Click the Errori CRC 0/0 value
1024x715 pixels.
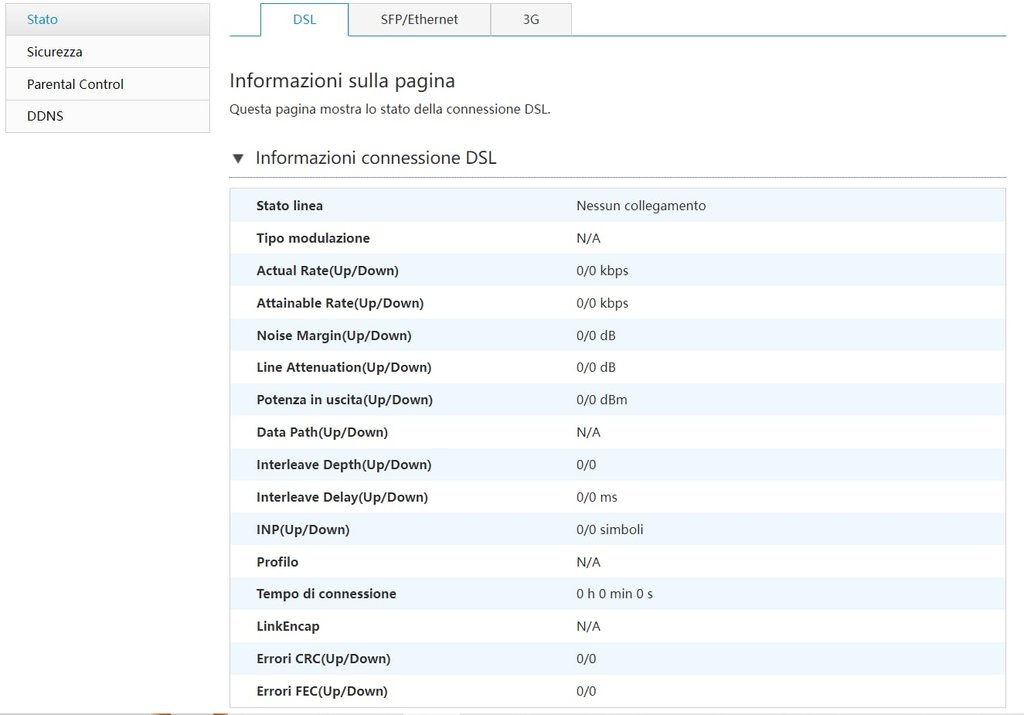click(x=586, y=659)
